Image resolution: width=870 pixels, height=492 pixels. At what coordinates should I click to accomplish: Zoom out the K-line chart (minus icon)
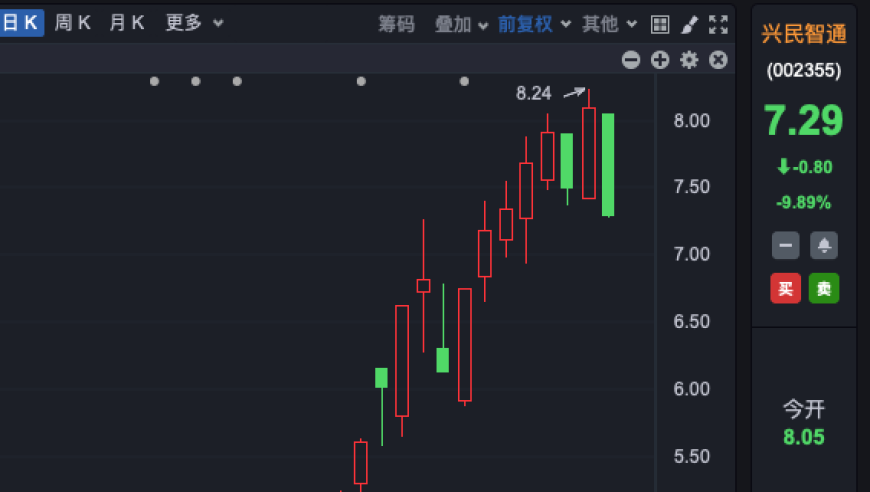coord(631,60)
